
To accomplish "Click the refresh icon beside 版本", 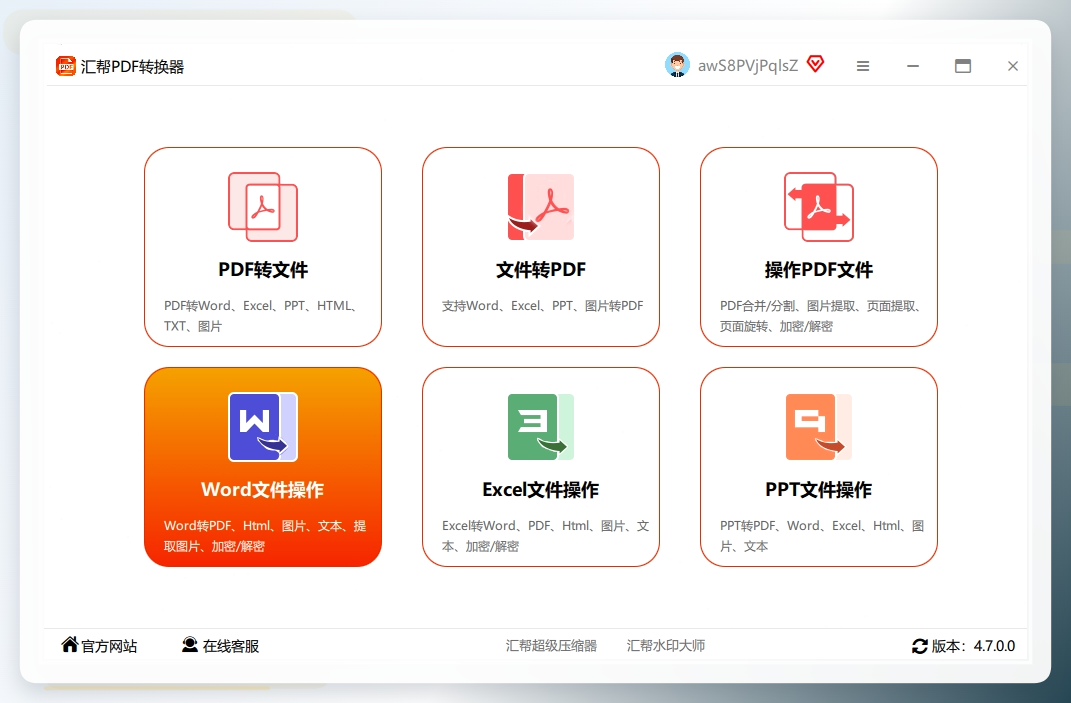I will click(920, 646).
